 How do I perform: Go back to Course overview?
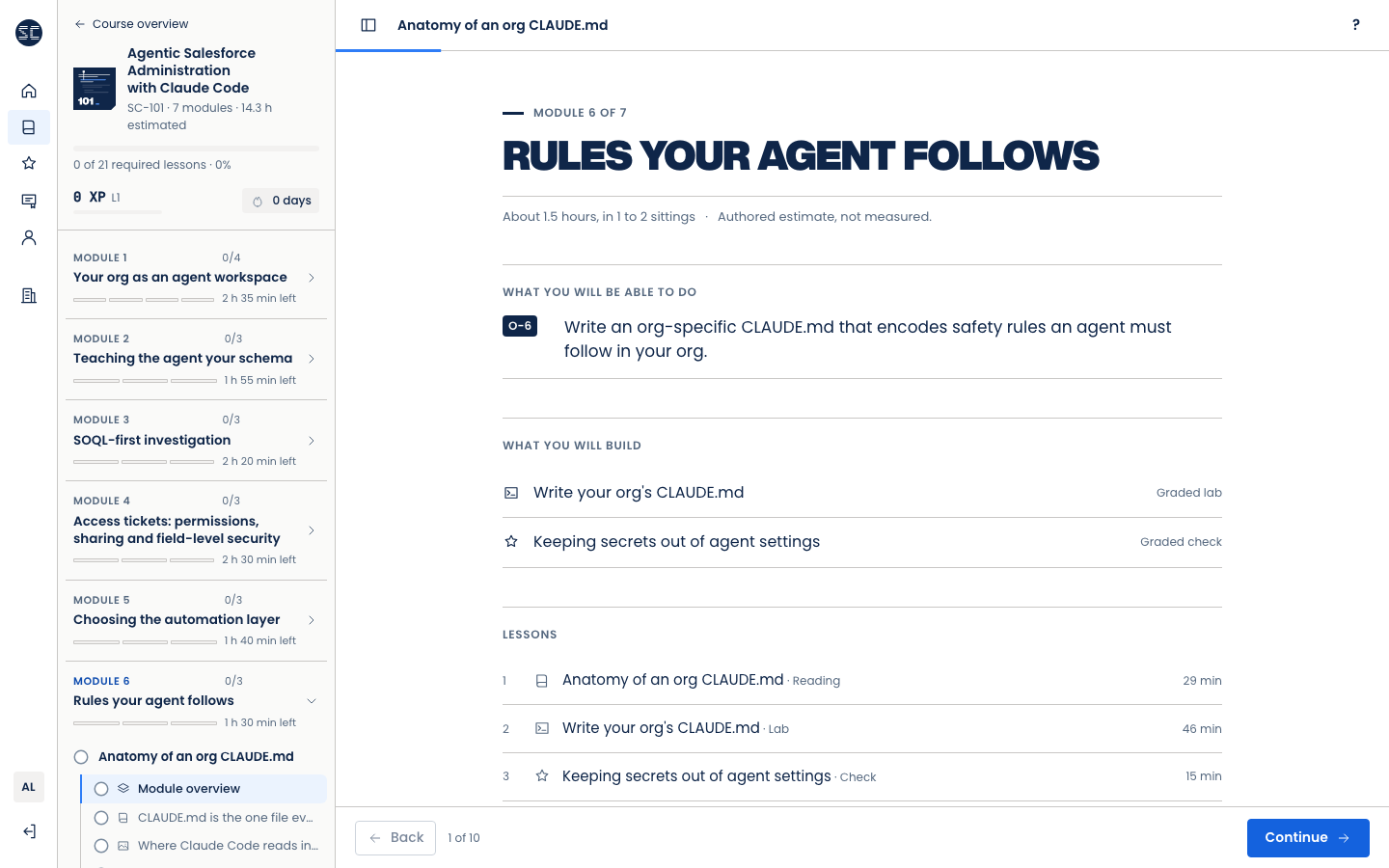(x=131, y=24)
